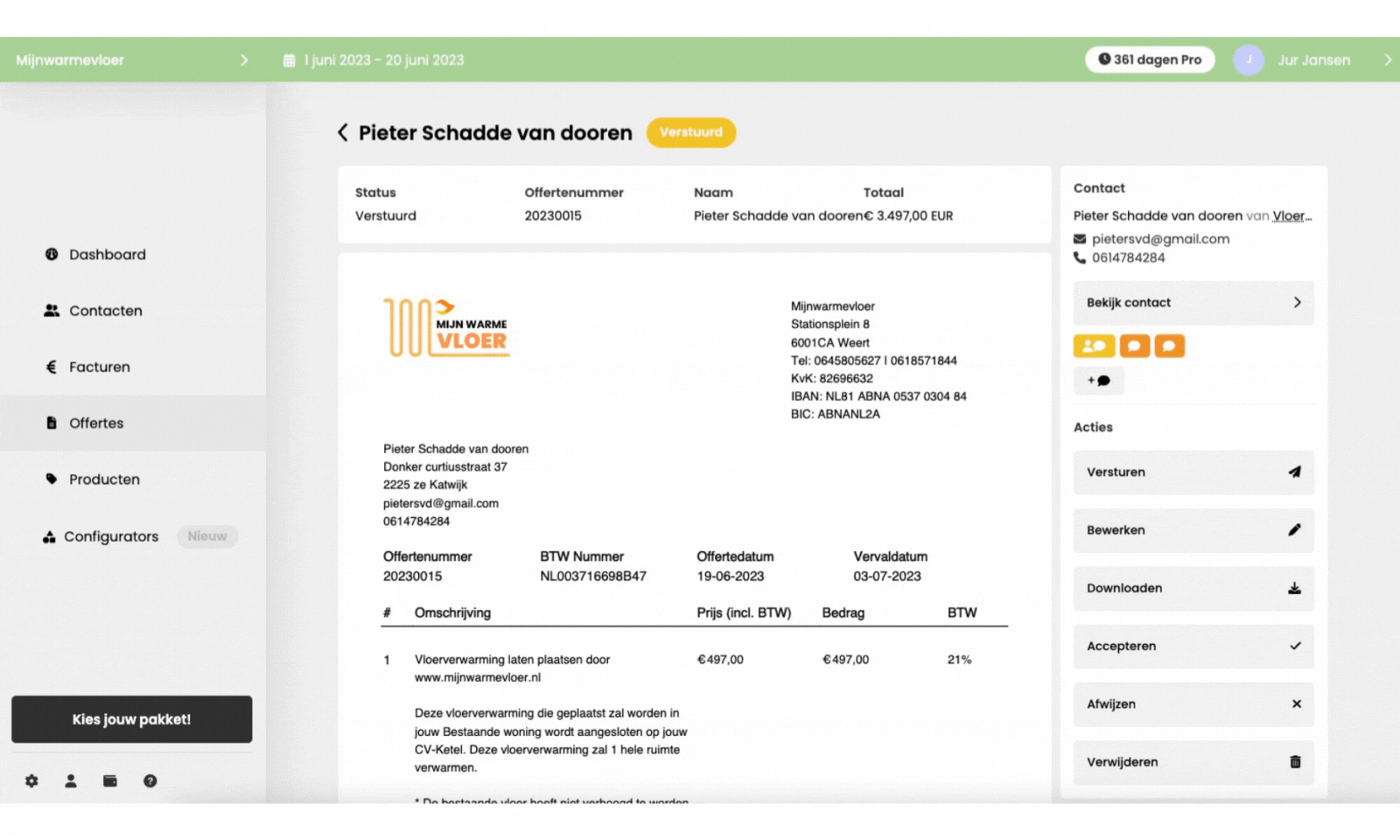The width and height of the screenshot is (1400, 840).
Task: Click the pietersvd@gmail.com link in Contact panel
Action: [x=1160, y=239]
